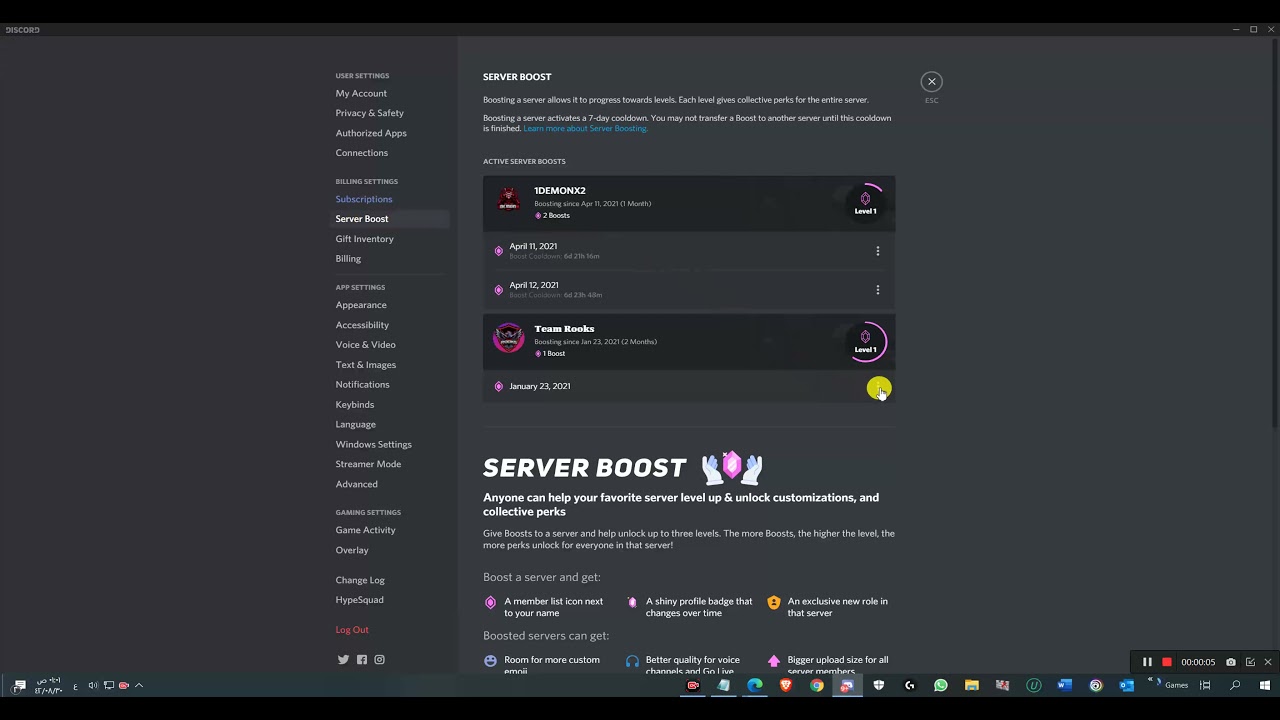Open Overlay settings
Screen dimensions: 1280x720
click(352, 550)
